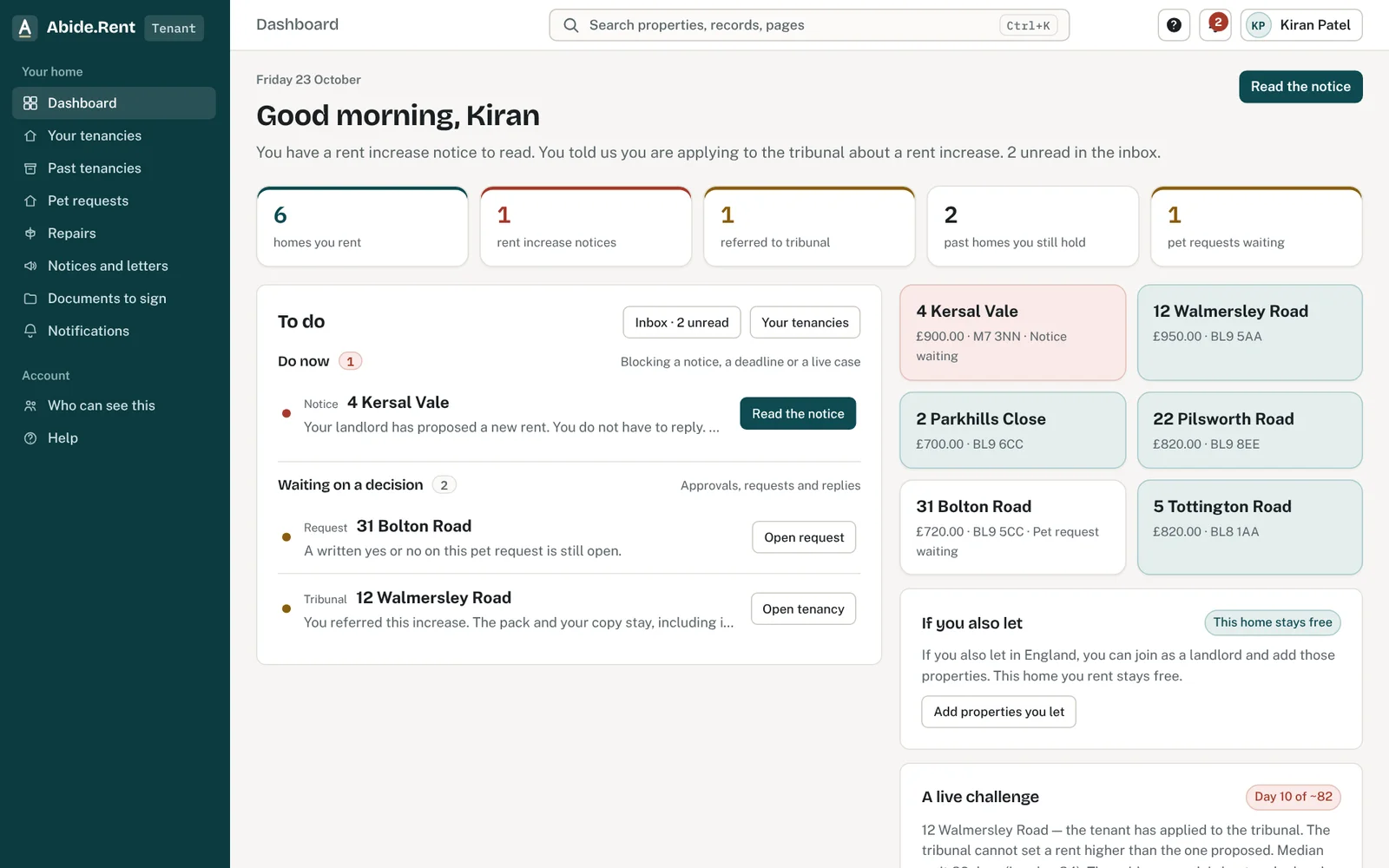Open the 5 Tottington Road property card
The width and height of the screenshot is (1389, 868).
(1250, 528)
